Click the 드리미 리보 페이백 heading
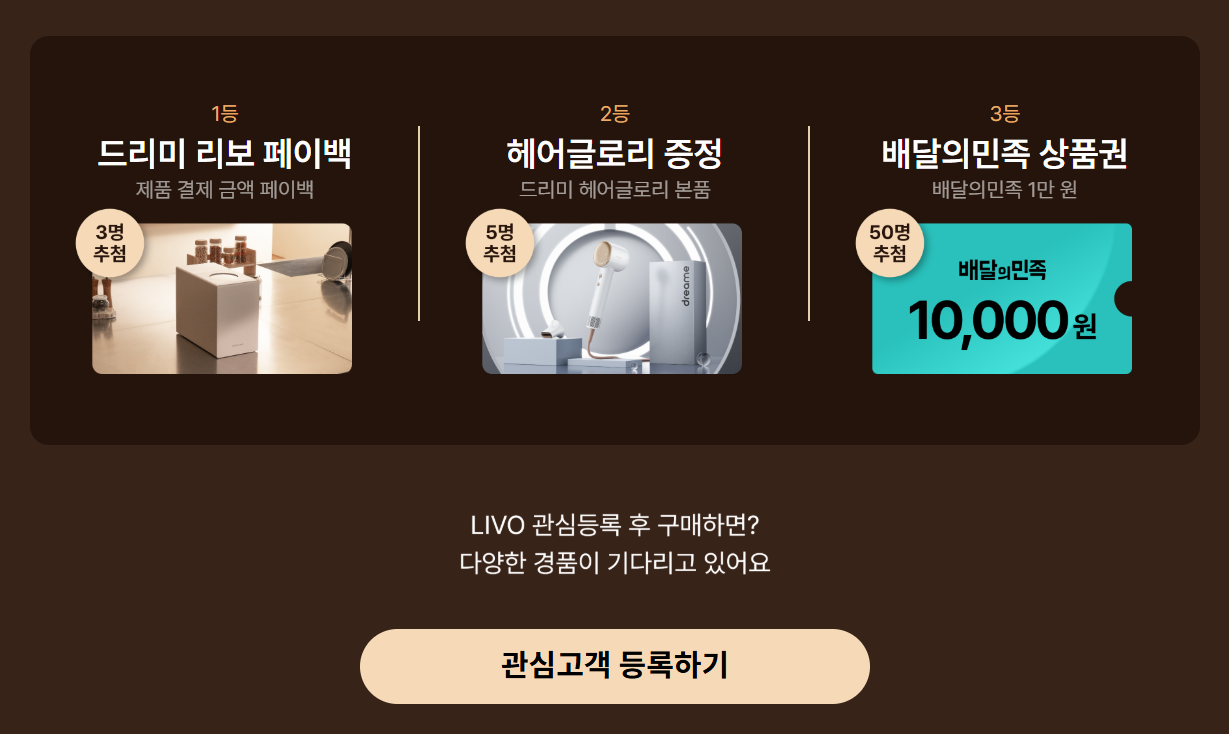The image size is (1229, 734). (224, 155)
